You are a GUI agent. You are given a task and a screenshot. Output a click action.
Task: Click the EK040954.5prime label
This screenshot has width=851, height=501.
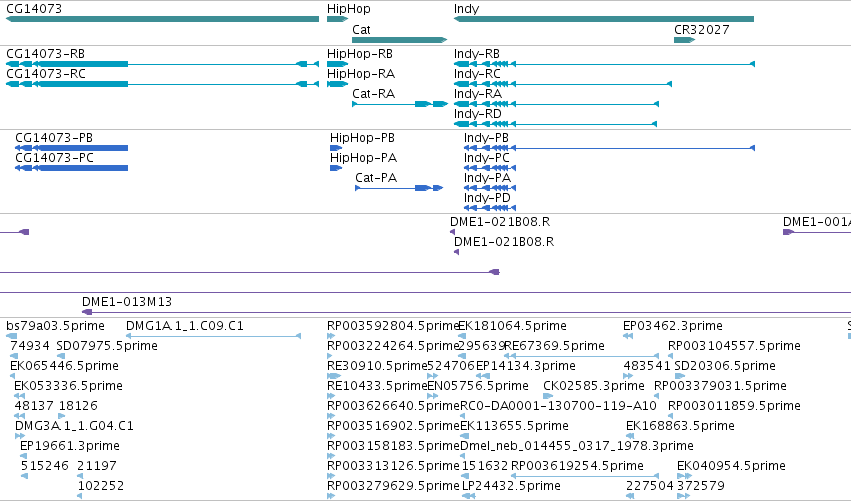731,466
